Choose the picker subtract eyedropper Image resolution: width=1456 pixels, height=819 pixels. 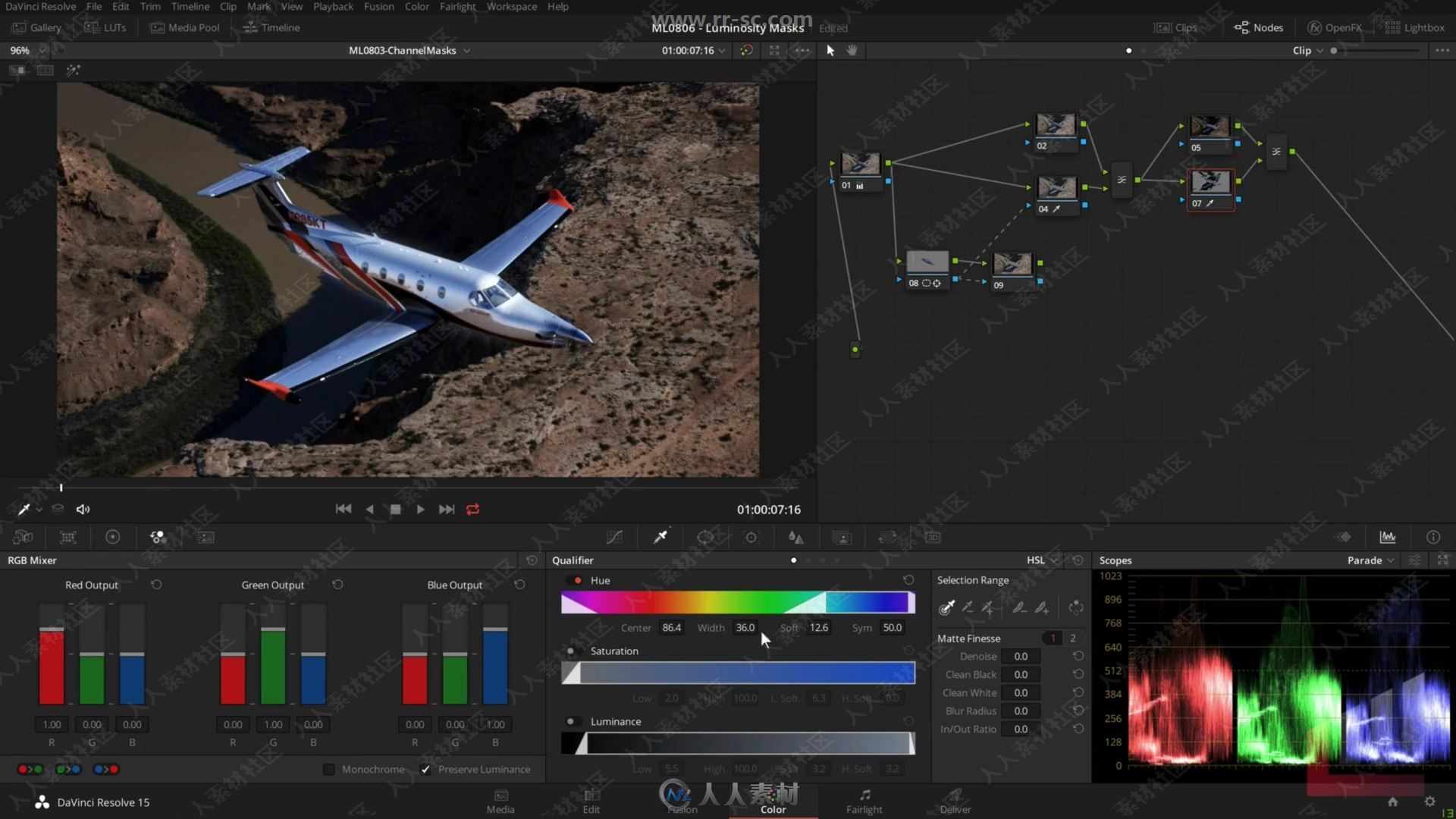pyautogui.click(x=967, y=607)
